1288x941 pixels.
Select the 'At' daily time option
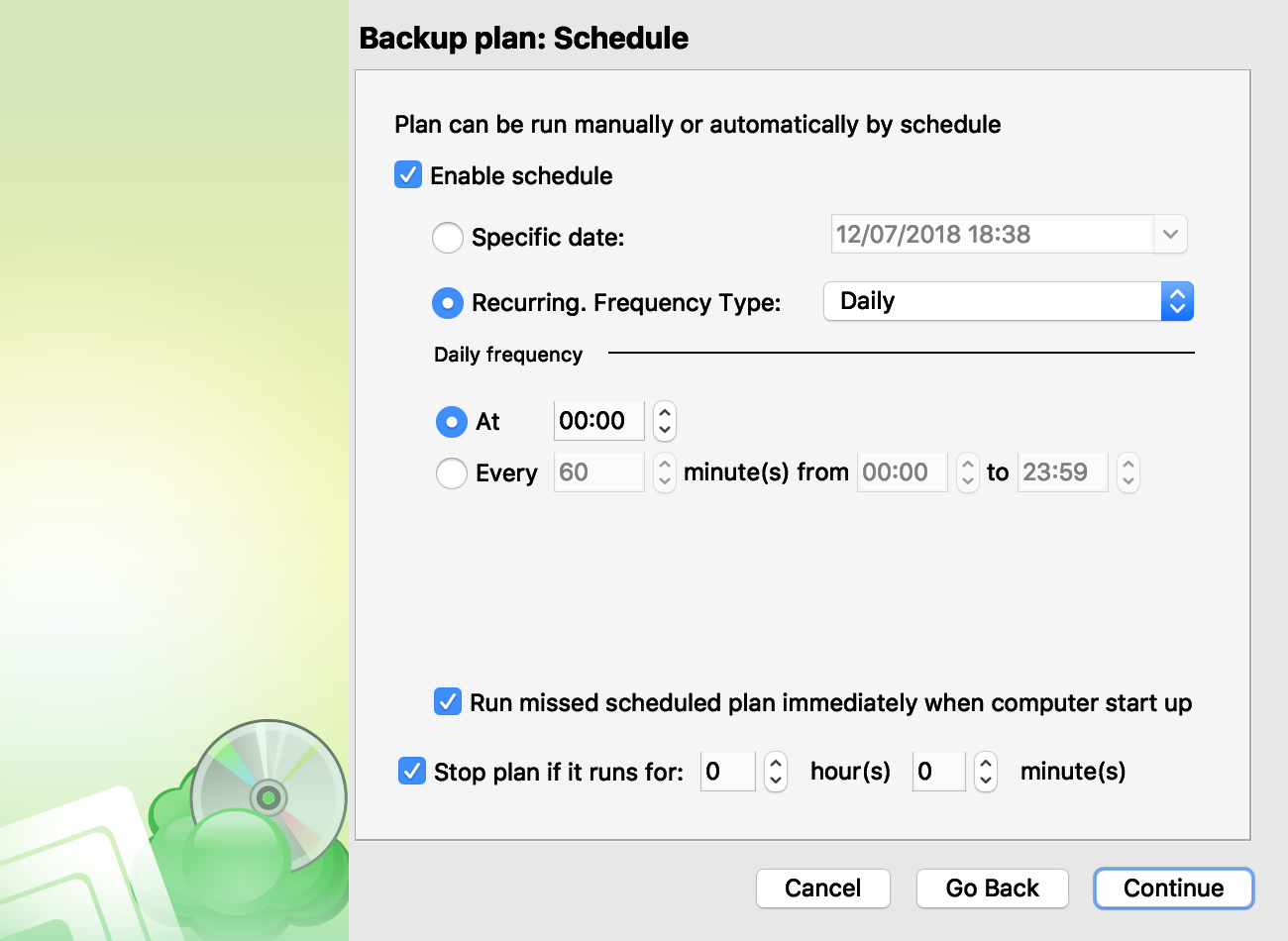tap(452, 421)
